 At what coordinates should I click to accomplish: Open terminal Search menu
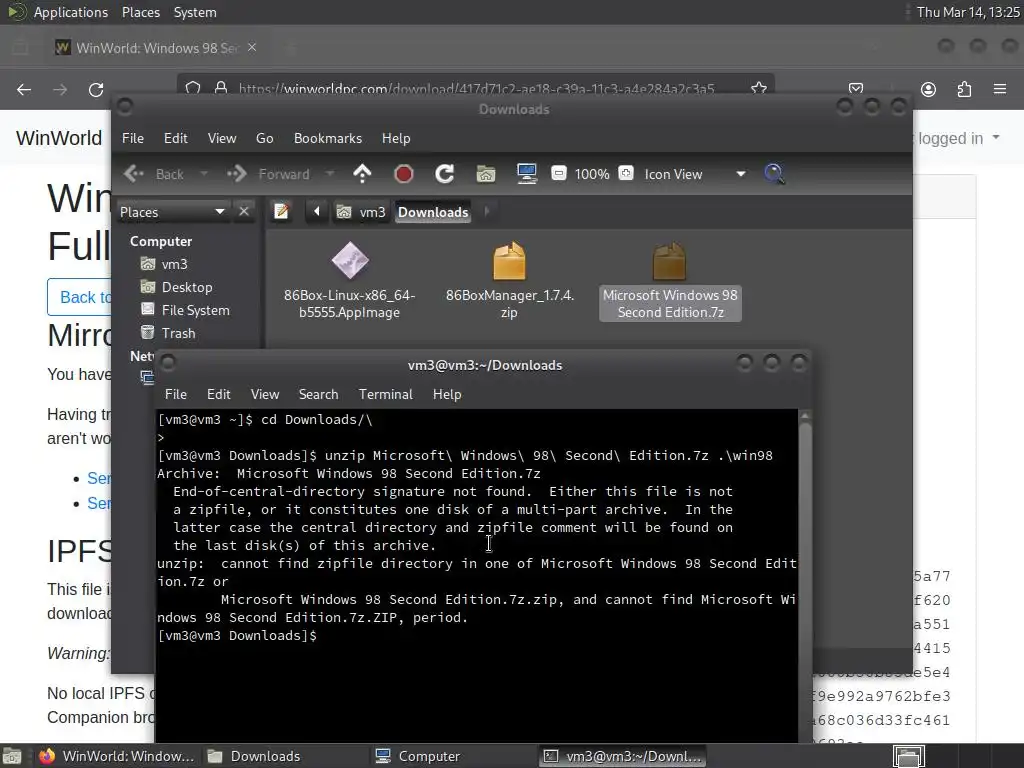pos(319,394)
